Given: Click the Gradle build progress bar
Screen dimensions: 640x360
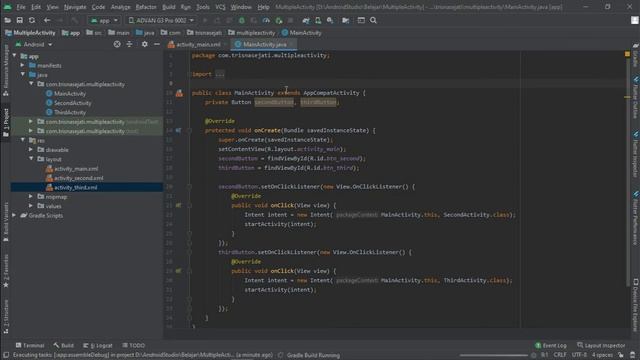Looking at the screenshot, I should coord(493,355).
